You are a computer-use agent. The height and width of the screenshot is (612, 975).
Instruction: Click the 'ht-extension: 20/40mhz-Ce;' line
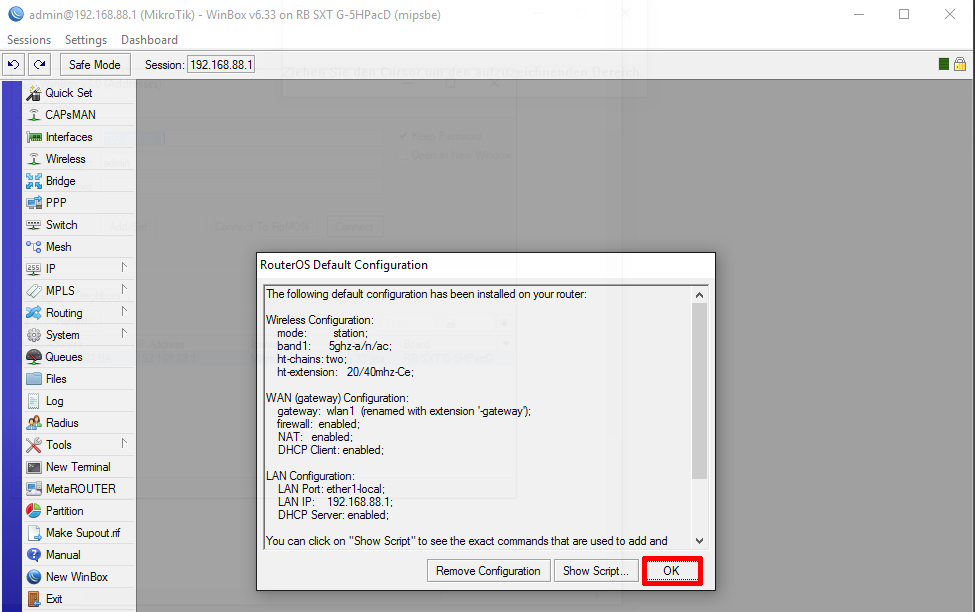click(x=345, y=372)
